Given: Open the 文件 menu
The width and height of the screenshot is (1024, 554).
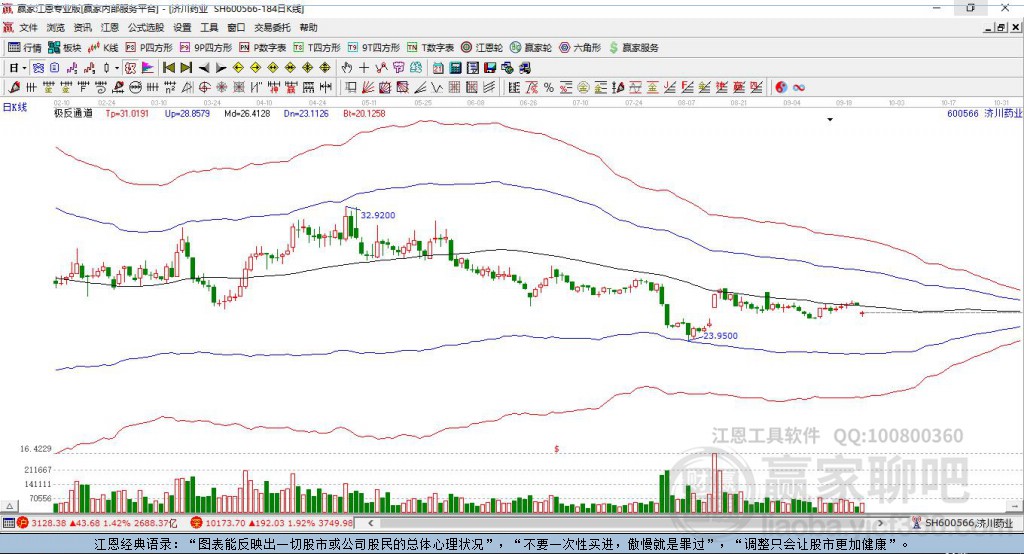Looking at the screenshot, I should point(29,27).
